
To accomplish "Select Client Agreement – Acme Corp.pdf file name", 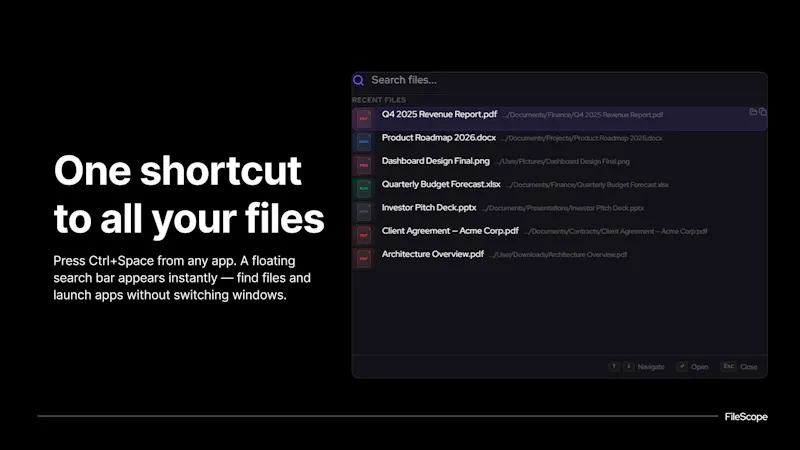I will pyautogui.click(x=450, y=231).
